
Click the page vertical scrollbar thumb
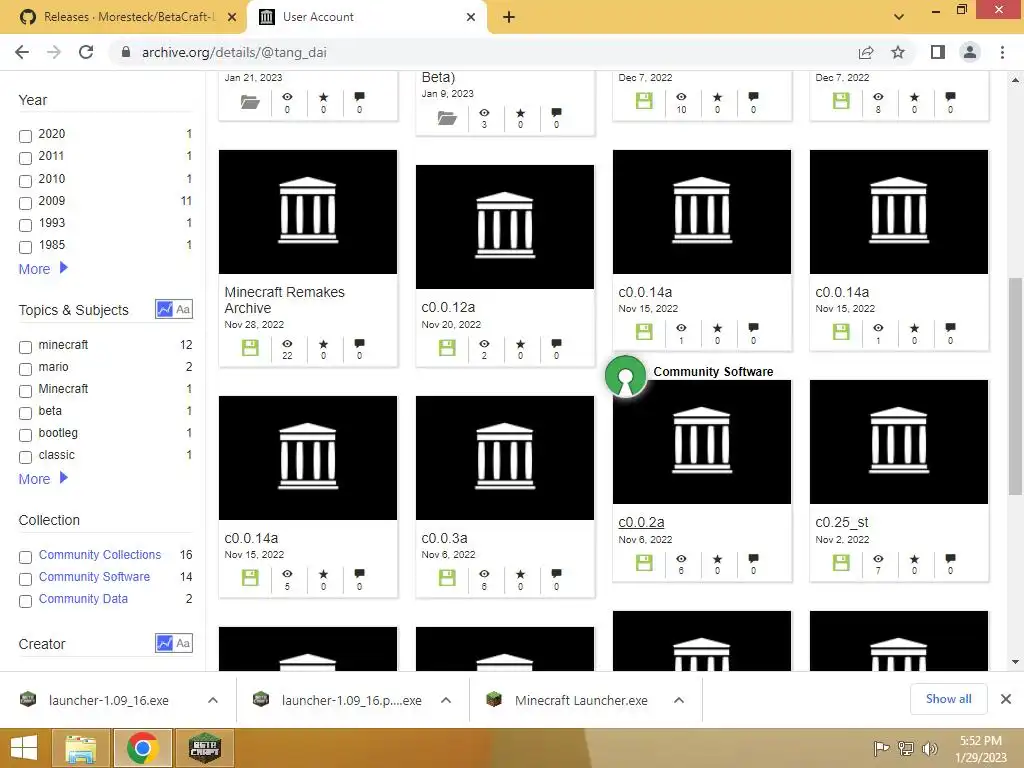pos(1015,385)
